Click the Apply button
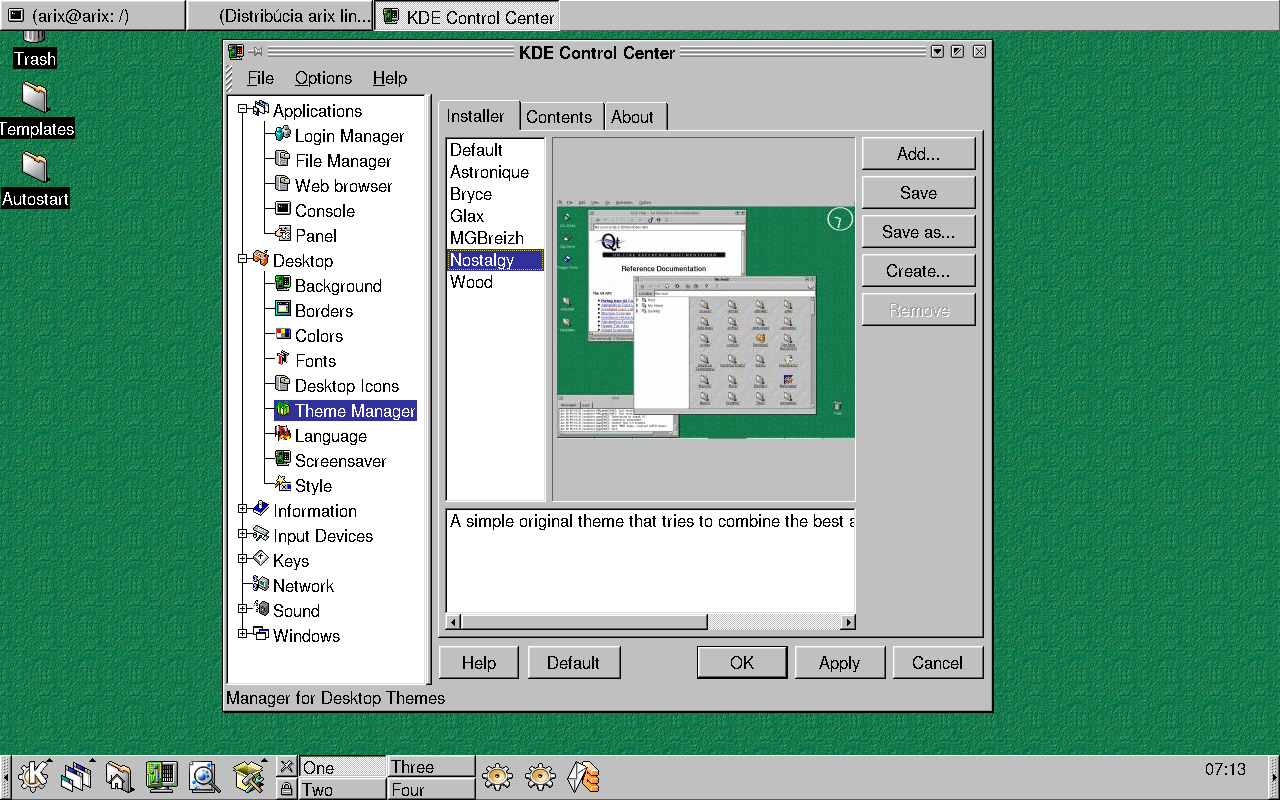Viewport: 1280px width, 800px height. (x=839, y=662)
